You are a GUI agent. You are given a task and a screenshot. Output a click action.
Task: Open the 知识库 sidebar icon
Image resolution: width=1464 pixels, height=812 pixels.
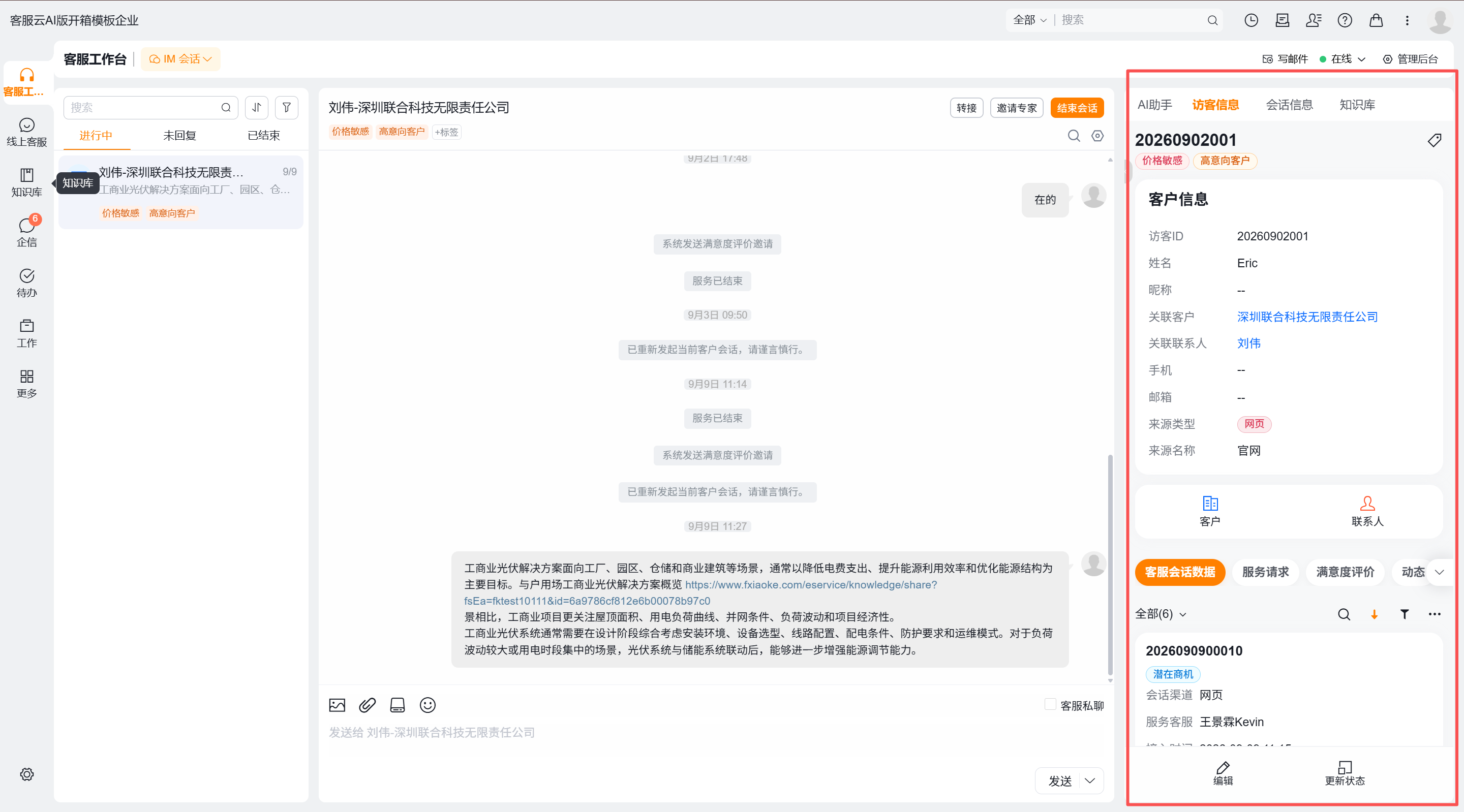pyautogui.click(x=27, y=182)
